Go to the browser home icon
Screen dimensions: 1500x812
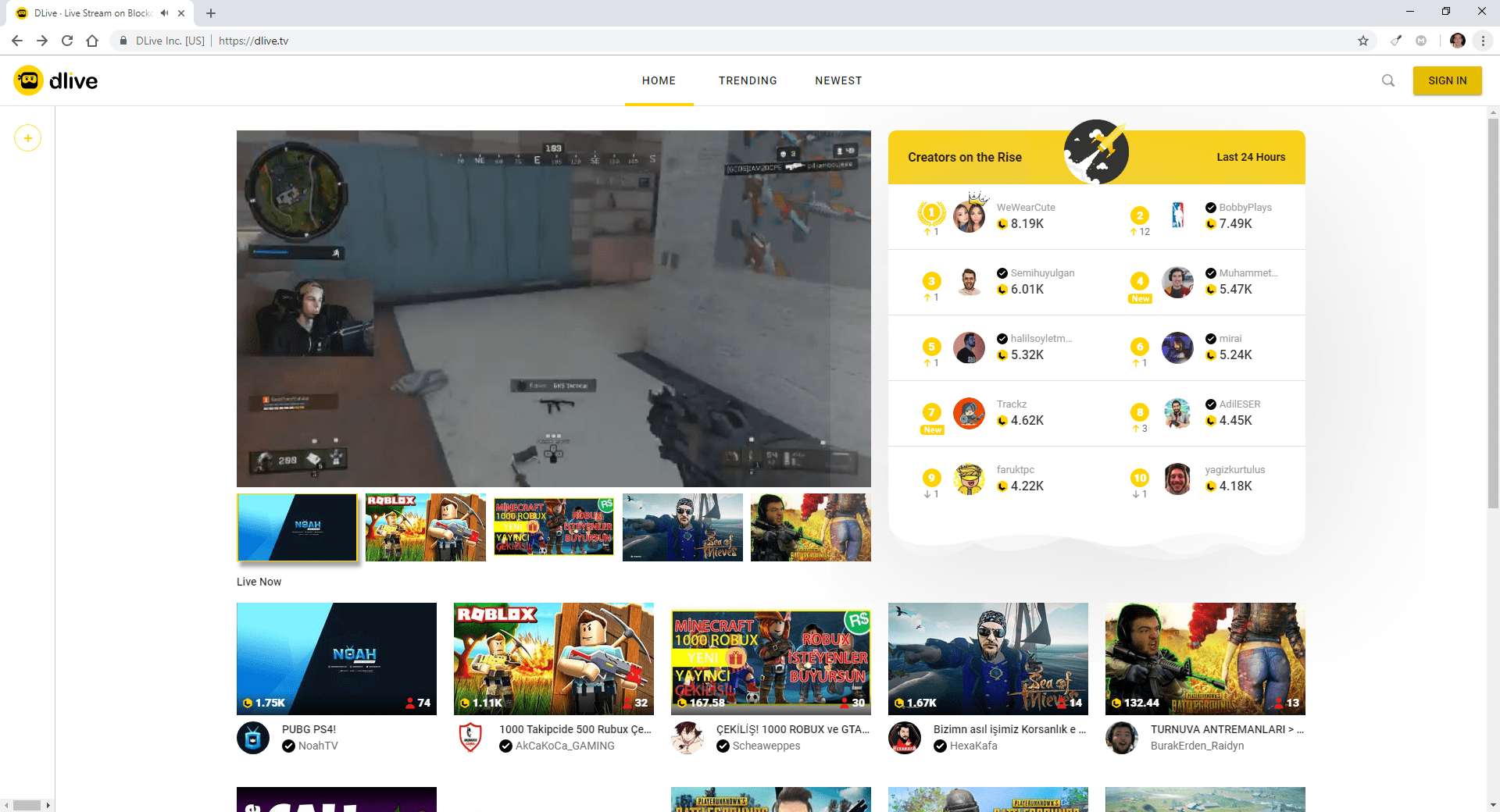coord(92,41)
